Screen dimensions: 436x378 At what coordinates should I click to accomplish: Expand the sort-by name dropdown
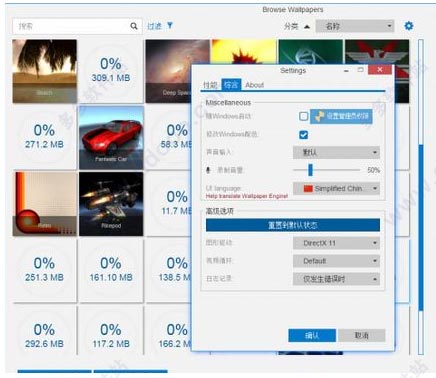point(355,26)
